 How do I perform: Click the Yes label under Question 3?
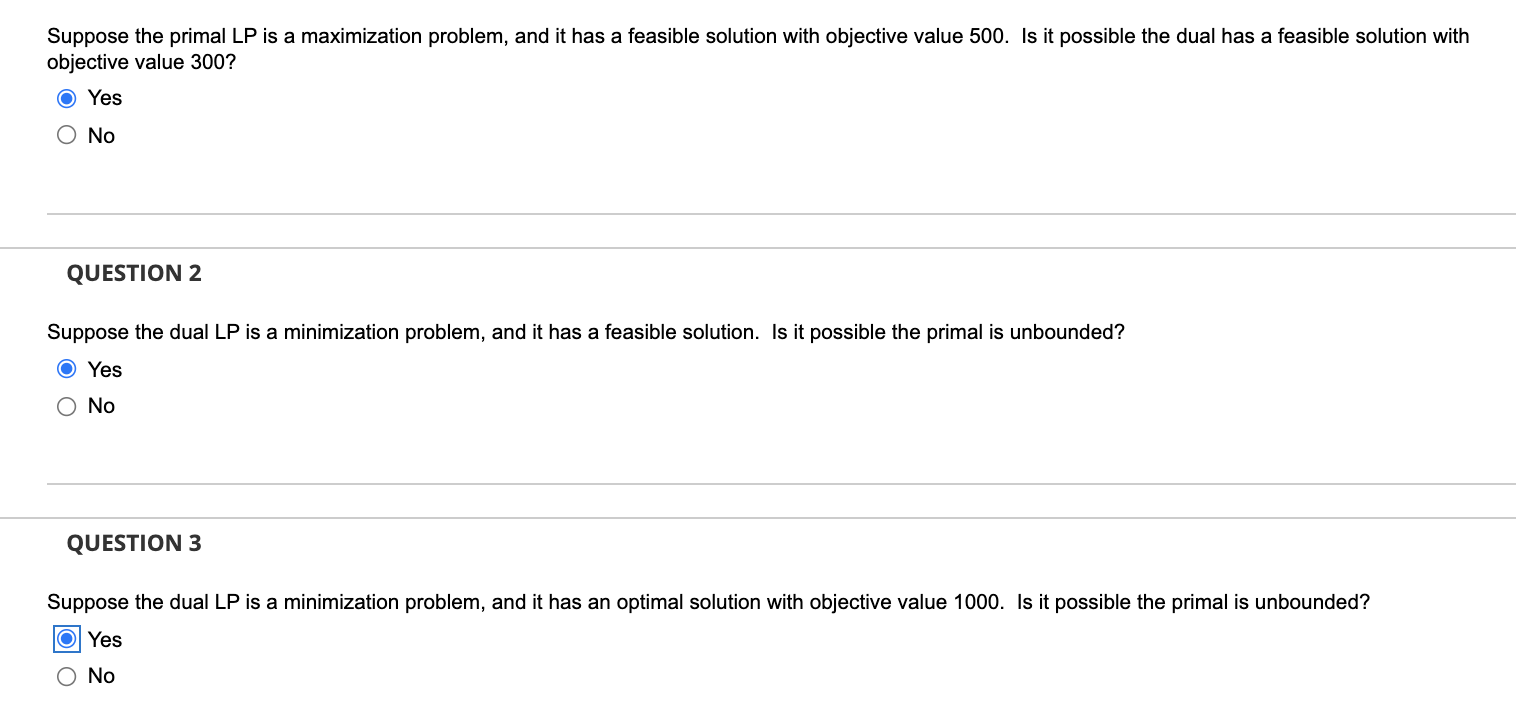point(104,639)
